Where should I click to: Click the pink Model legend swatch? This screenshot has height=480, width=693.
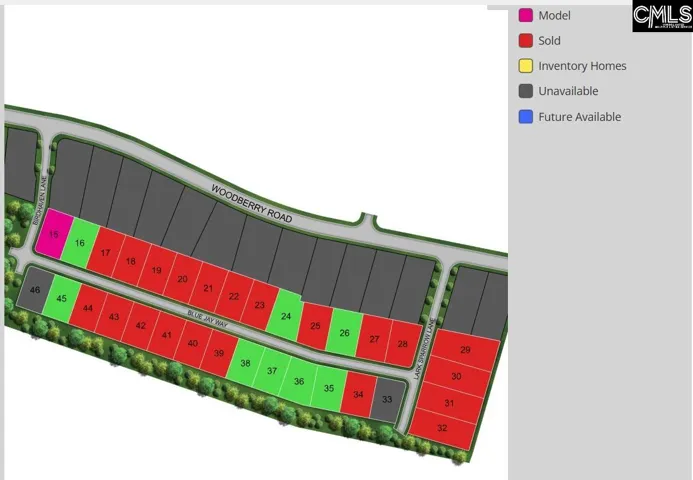(x=525, y=15)
